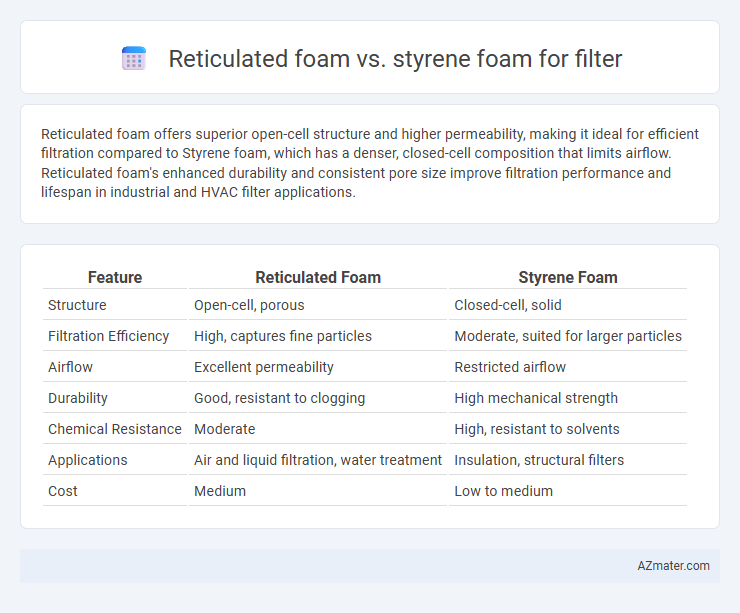The width and height of the screenshot is (740, 613).
Task: Select the 'Structure' row label
Action: pos(77,305)
